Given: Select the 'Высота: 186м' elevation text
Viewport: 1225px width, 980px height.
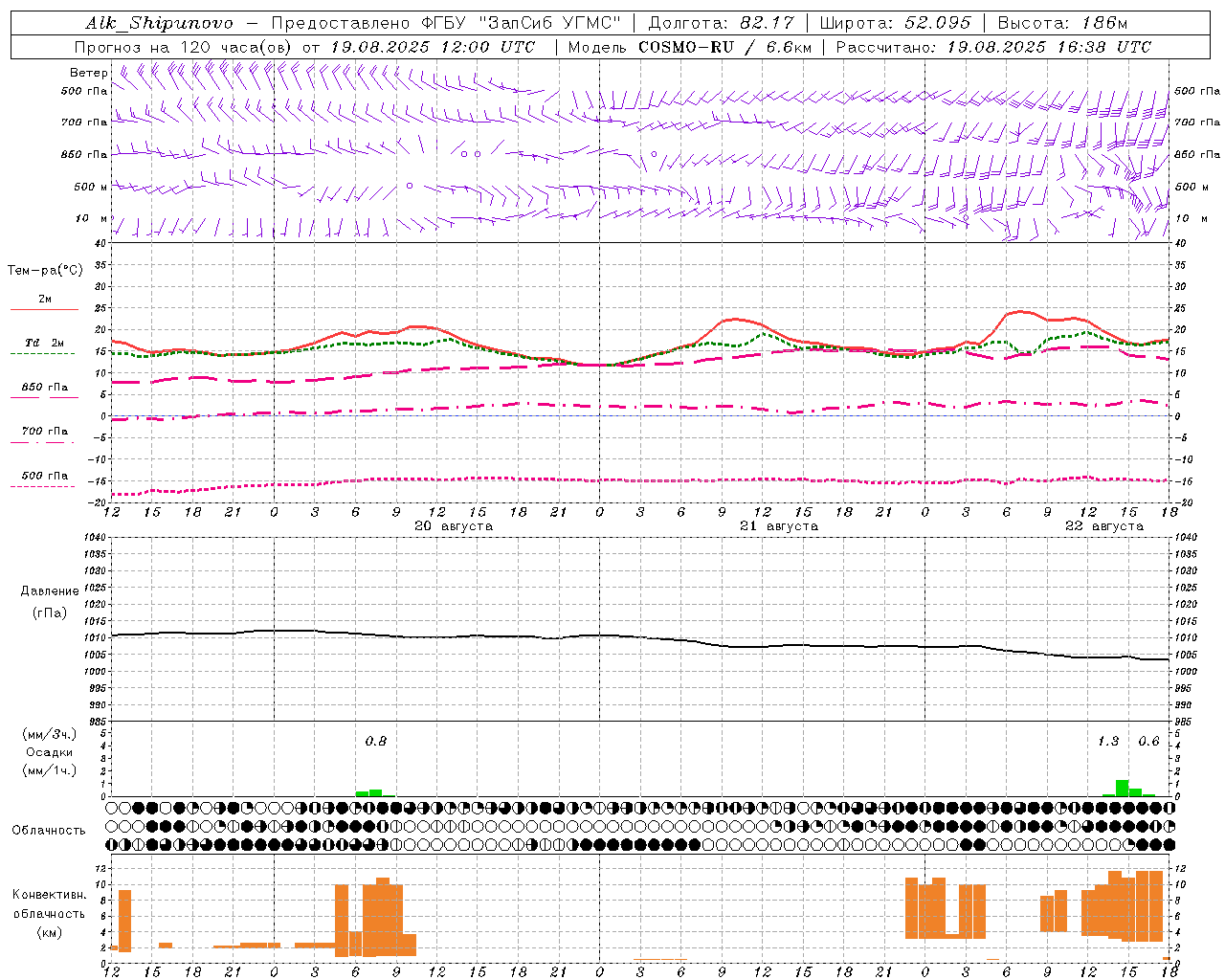Looking at the screenshot, I should point(1063,23).
